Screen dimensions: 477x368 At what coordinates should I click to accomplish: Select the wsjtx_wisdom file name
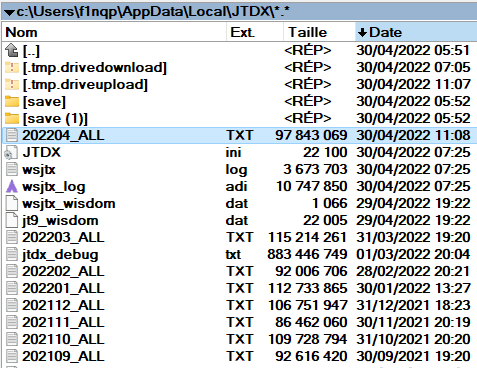click(x=69, y=203)
